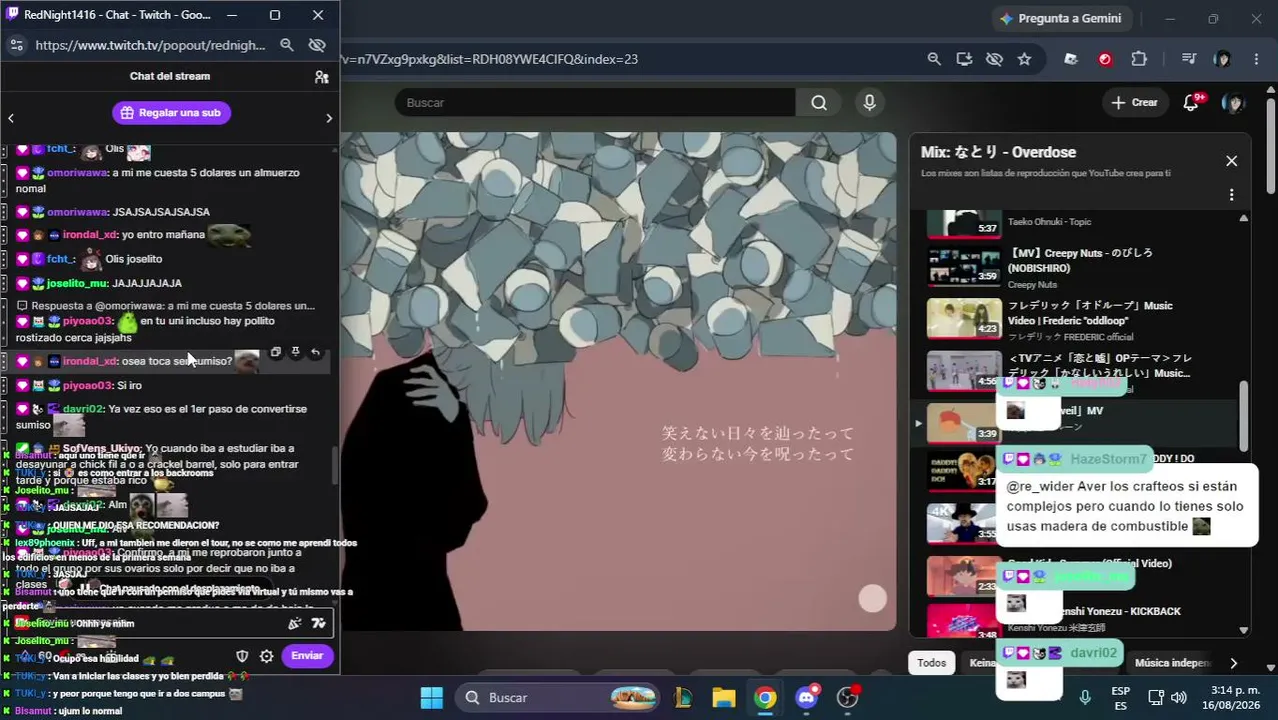
Task: Open the chat shield mode icon
Action: [241, 656]
